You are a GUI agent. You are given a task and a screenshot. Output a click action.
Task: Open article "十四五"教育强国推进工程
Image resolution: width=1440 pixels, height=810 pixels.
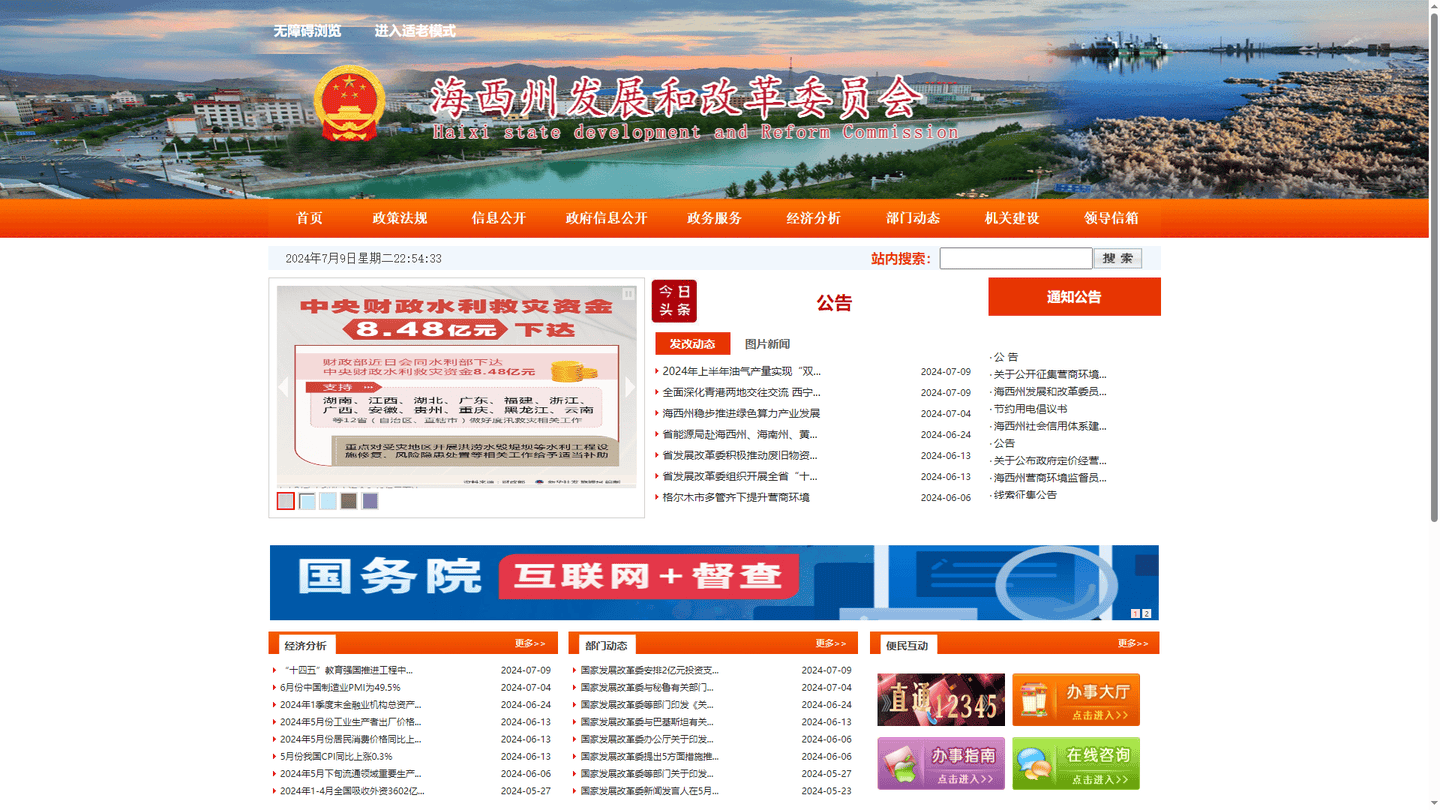[346, 670]
